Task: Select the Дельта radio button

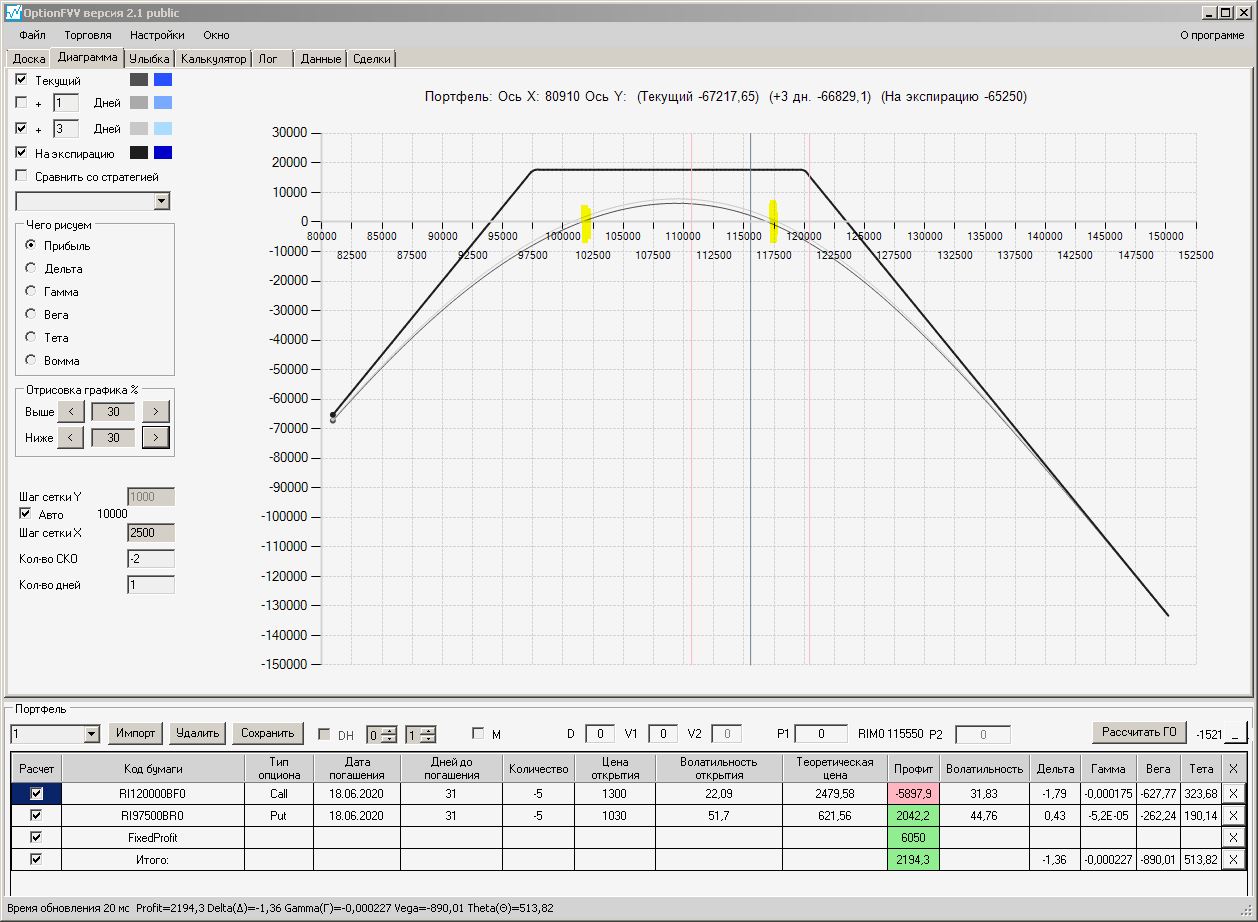Action: [x=31, y=268]
